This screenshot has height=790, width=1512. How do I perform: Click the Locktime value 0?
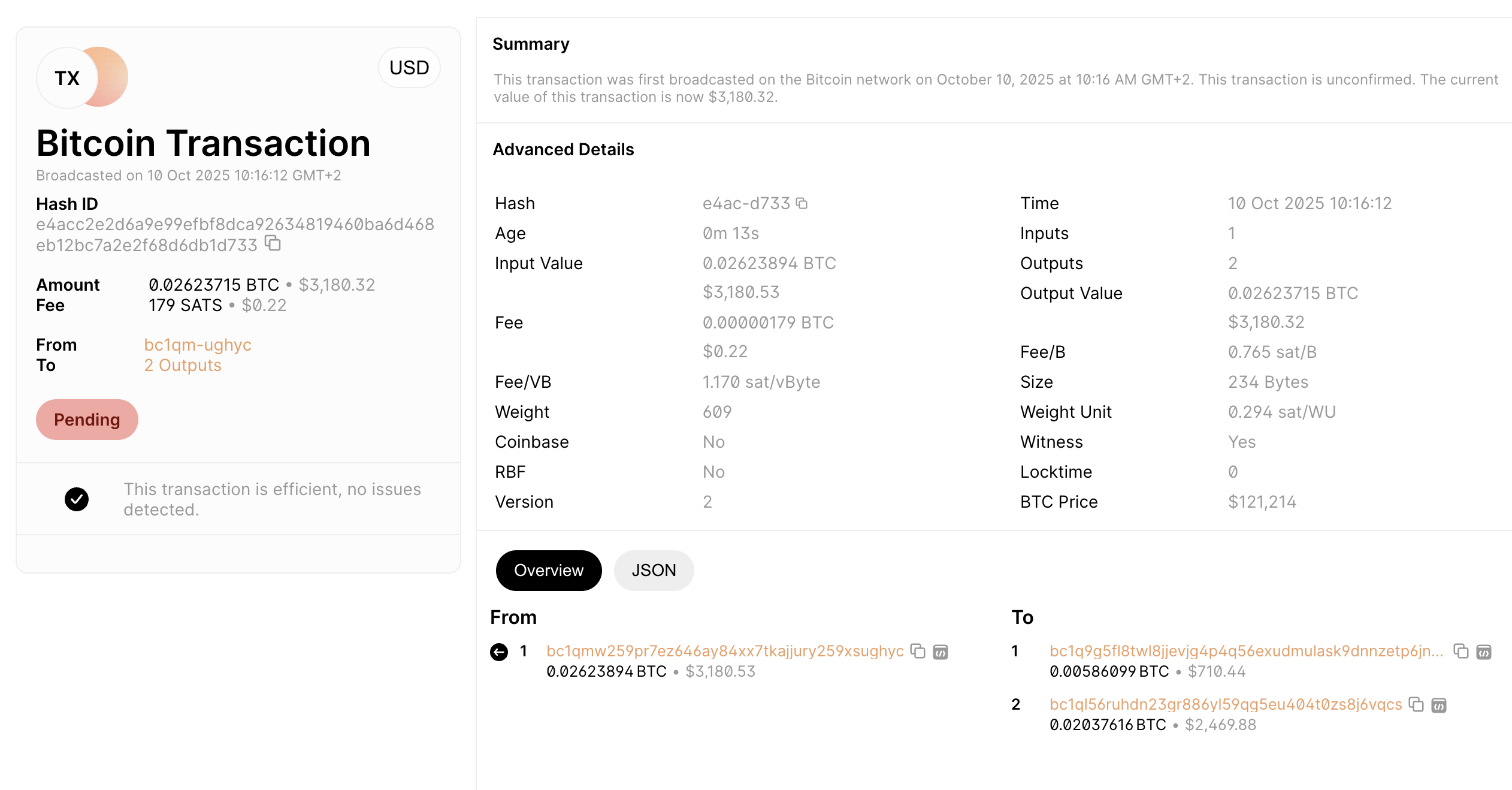pyautogui.click(x=1233, y=472)
